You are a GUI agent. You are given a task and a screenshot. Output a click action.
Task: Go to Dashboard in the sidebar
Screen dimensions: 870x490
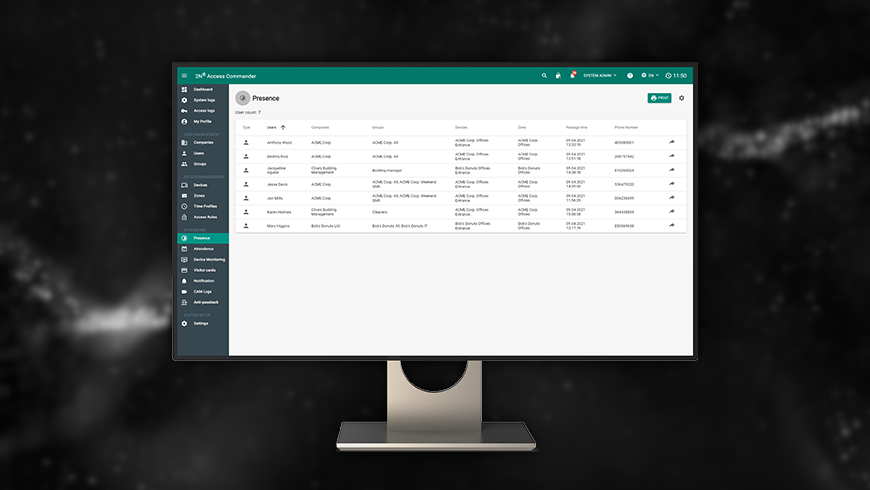203,90
